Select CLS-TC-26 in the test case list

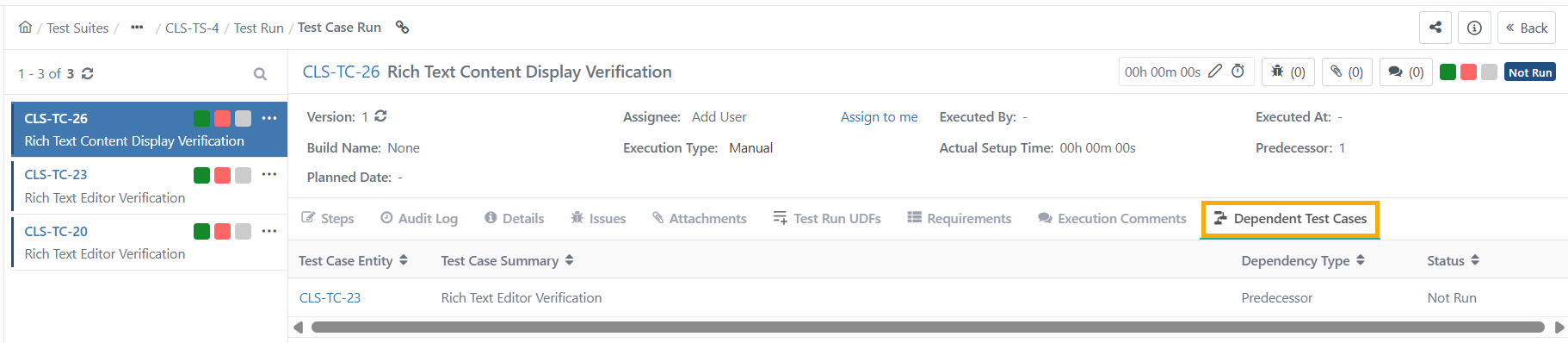coord(150,129)
